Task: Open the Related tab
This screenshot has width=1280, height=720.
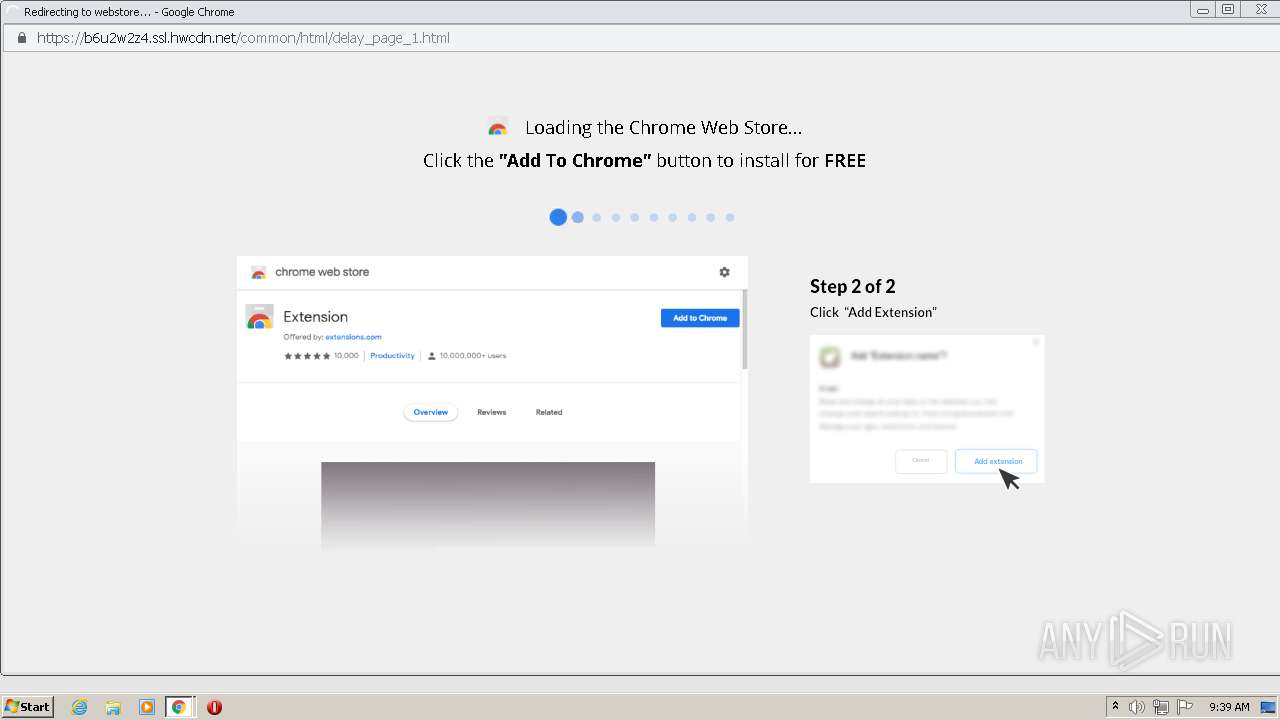Action: coord(549,412)
